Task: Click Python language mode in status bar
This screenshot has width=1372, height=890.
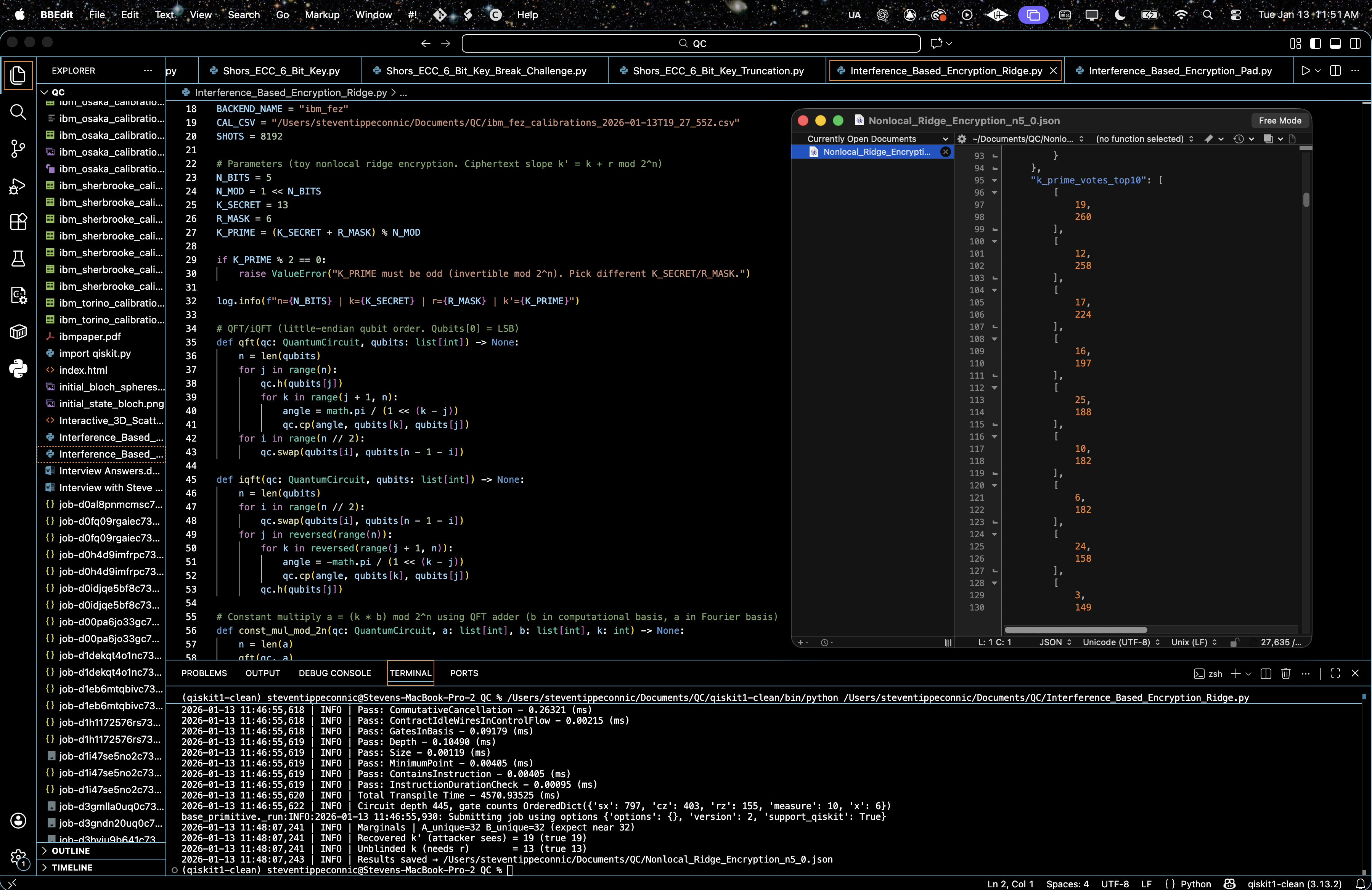Action: pos(1195,884)
